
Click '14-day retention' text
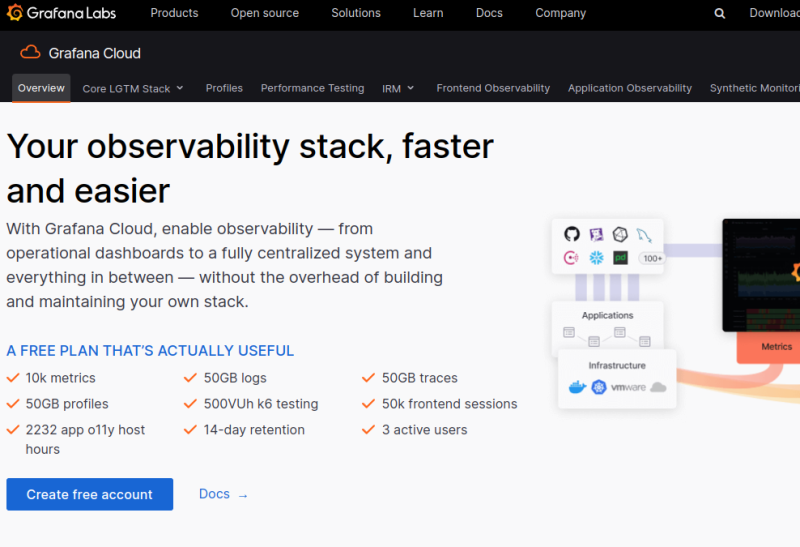click(254, 430)
